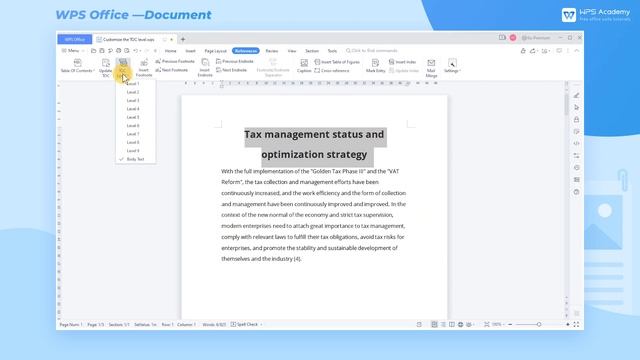The height and width of the screenshot is (360, 640).
Task: Click the WPS Office home tab
Action: (75, 39)
